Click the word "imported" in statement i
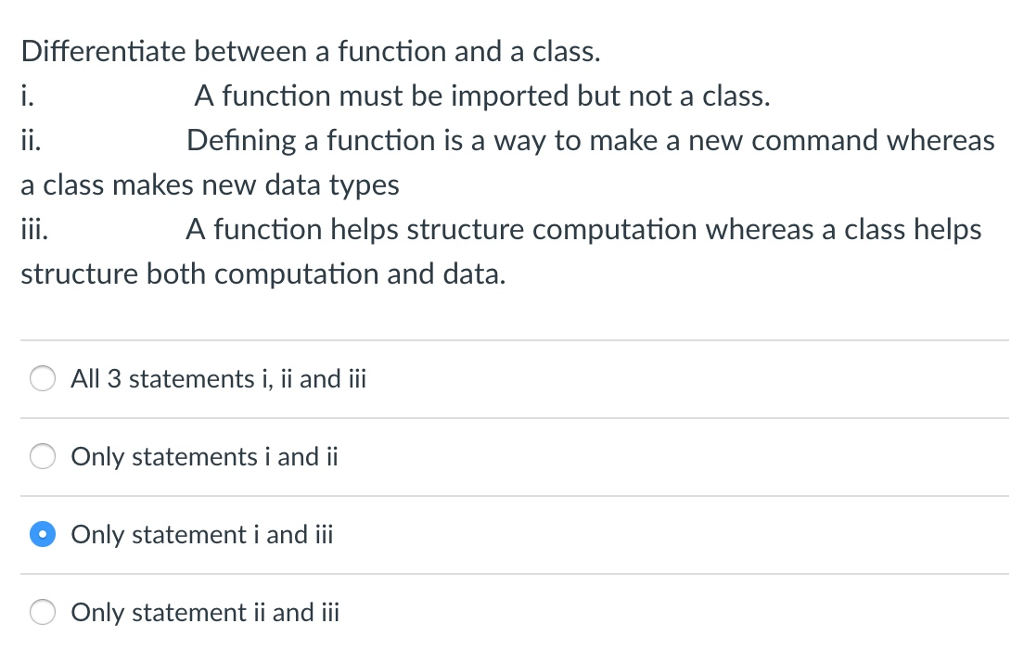 click(510, 96)
